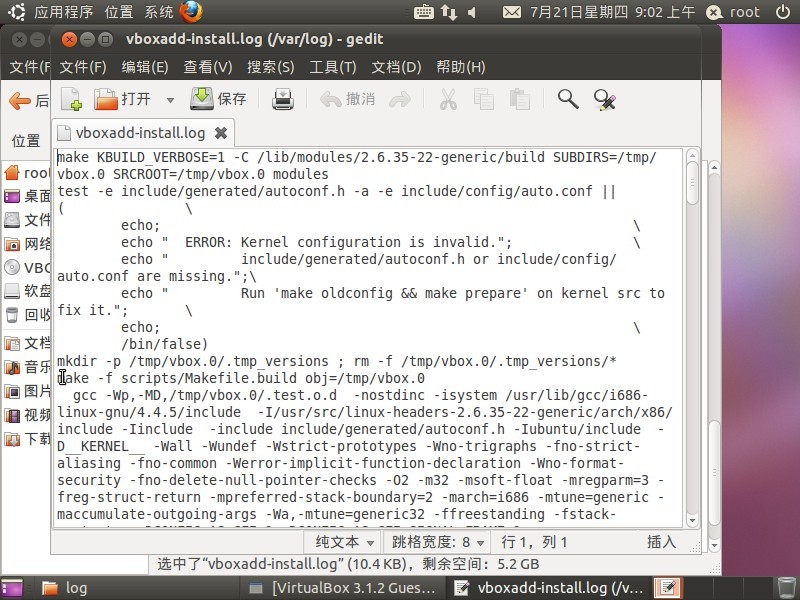This screenshot has height=600, width=800.
Task: Open find and replace tool
Action: click(605, 99)
